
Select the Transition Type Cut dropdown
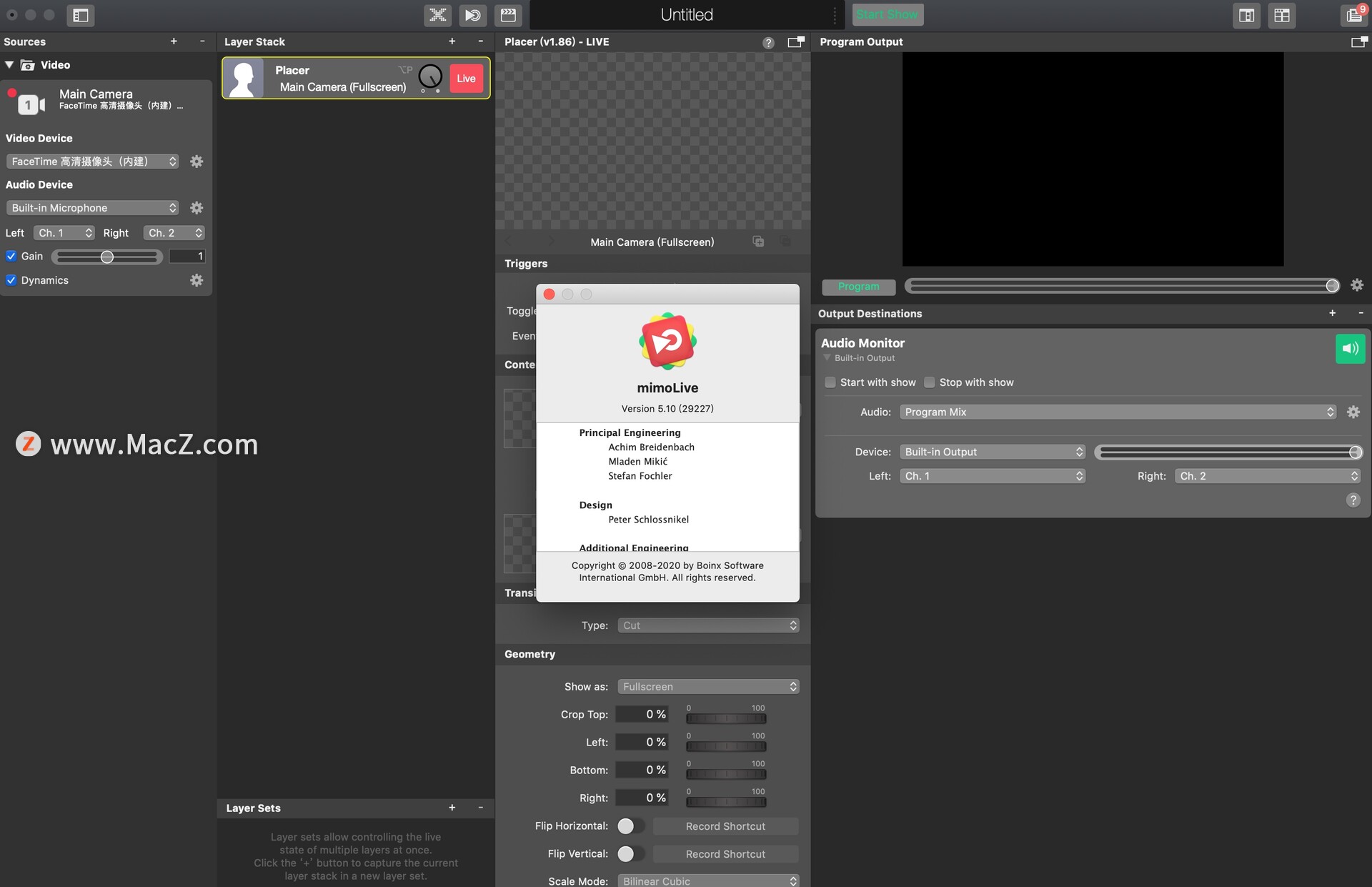[707, 623]
